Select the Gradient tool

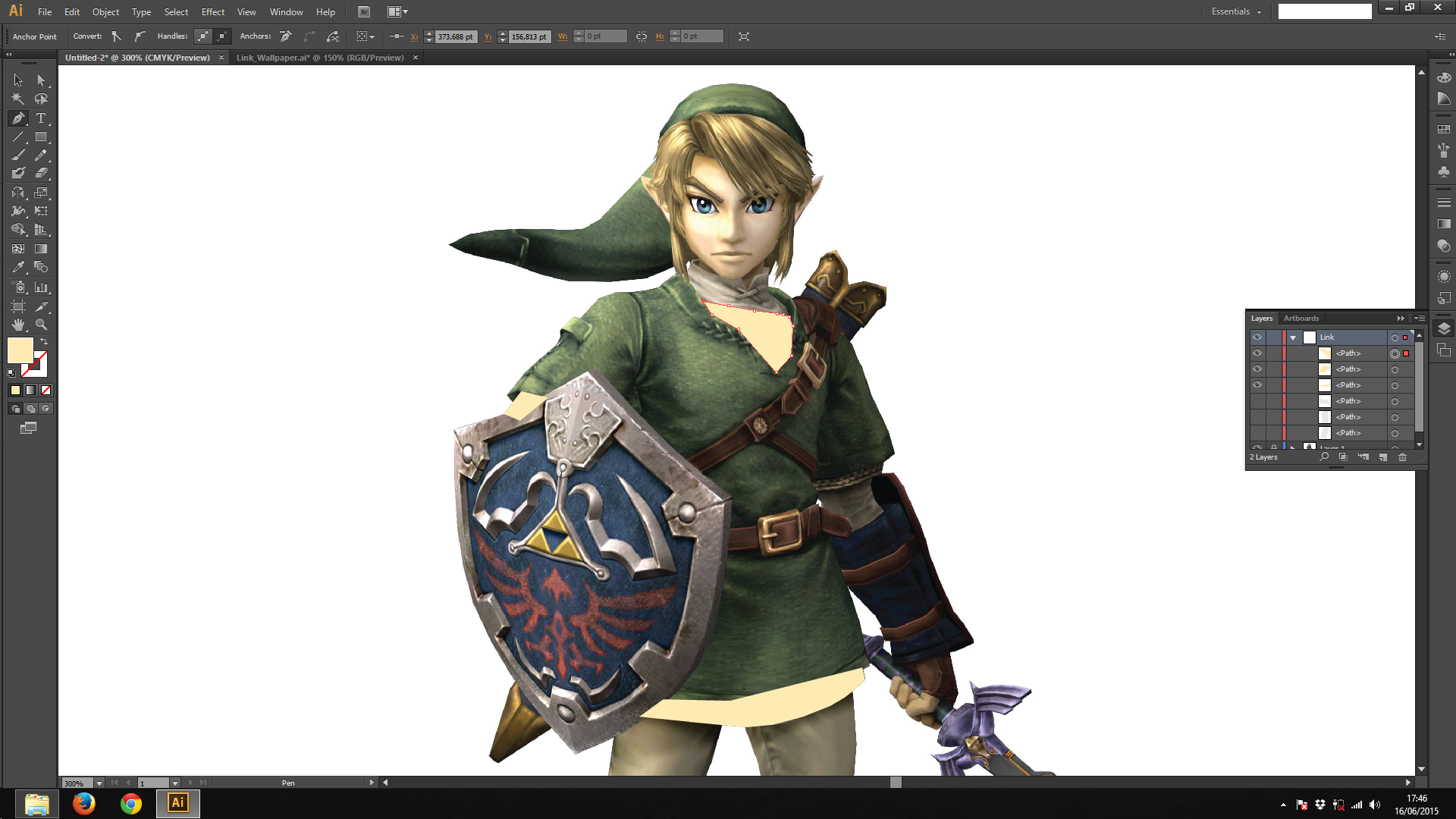coord(41,249)
